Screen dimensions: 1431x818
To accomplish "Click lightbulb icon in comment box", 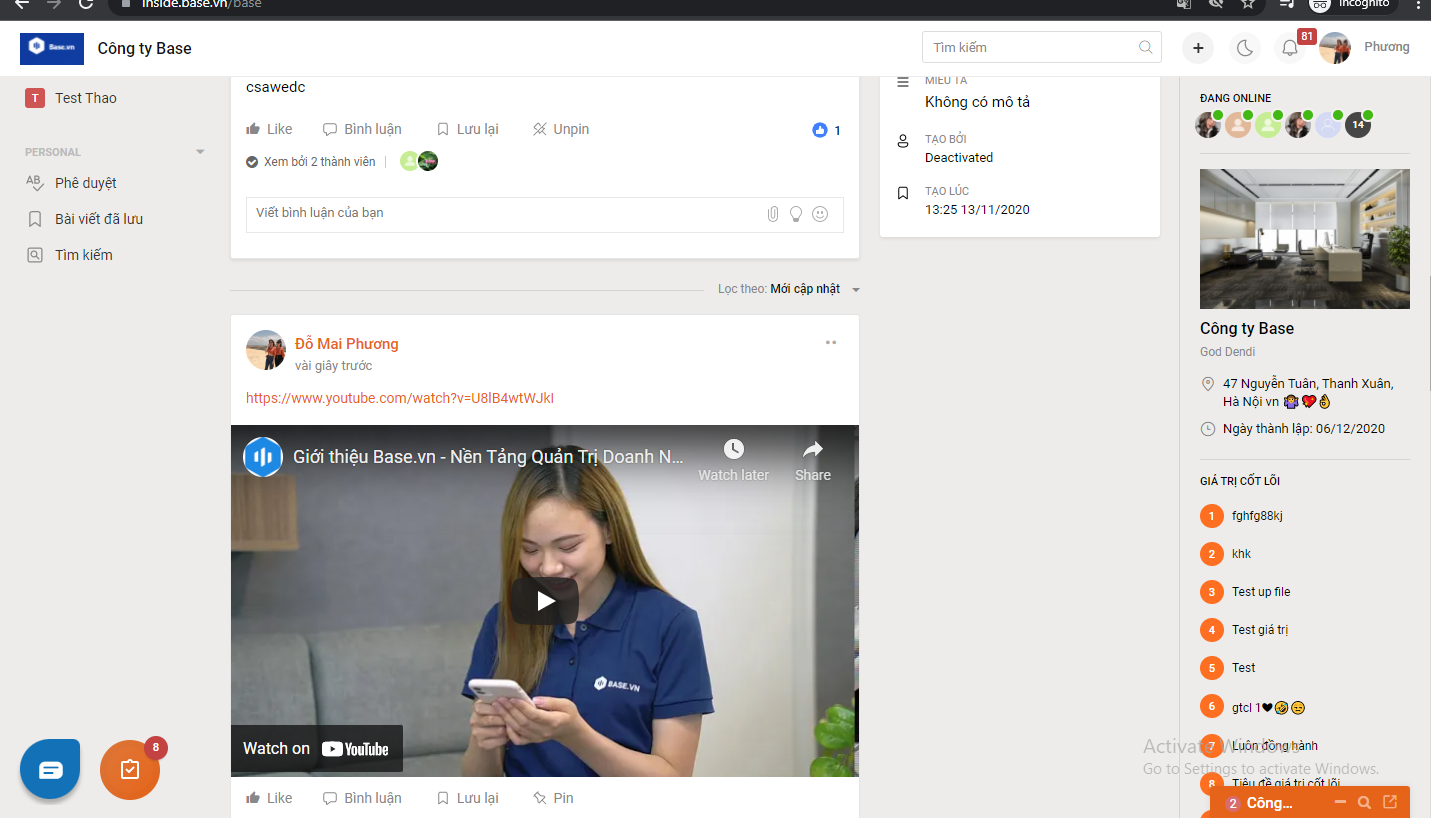I will (x=796, y=214).
